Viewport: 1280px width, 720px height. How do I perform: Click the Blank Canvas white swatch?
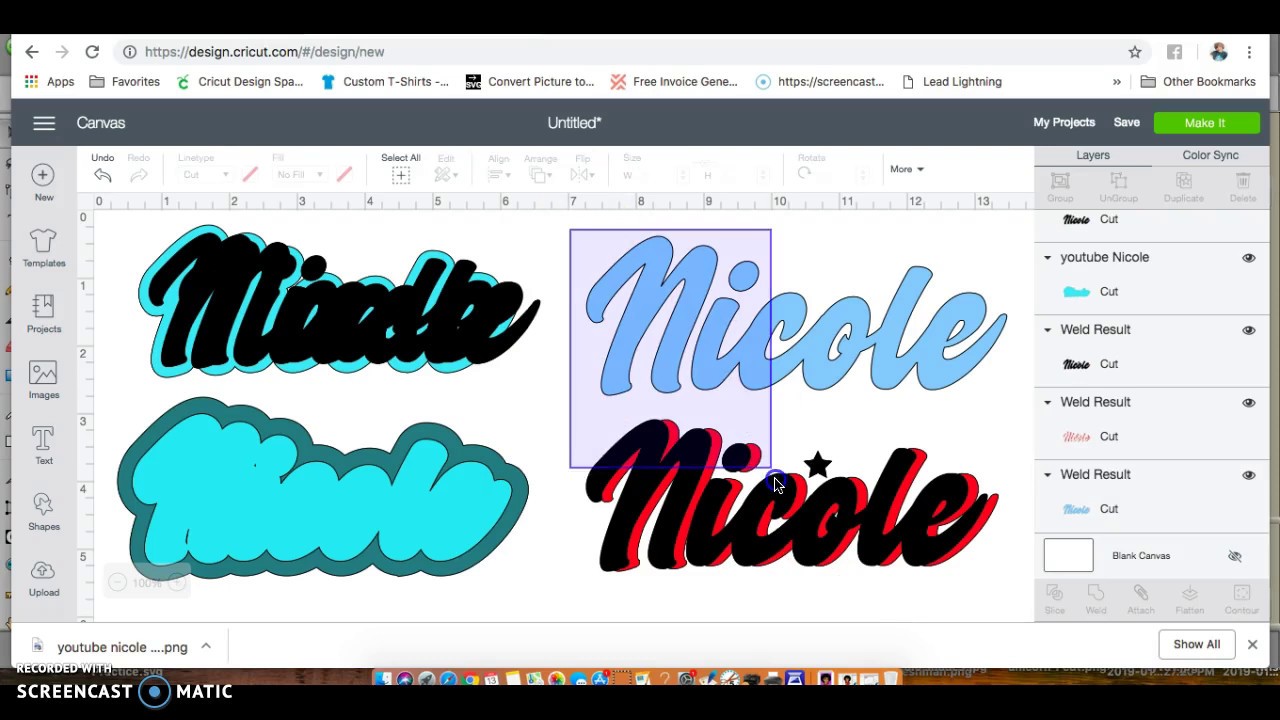point(1068,556)
